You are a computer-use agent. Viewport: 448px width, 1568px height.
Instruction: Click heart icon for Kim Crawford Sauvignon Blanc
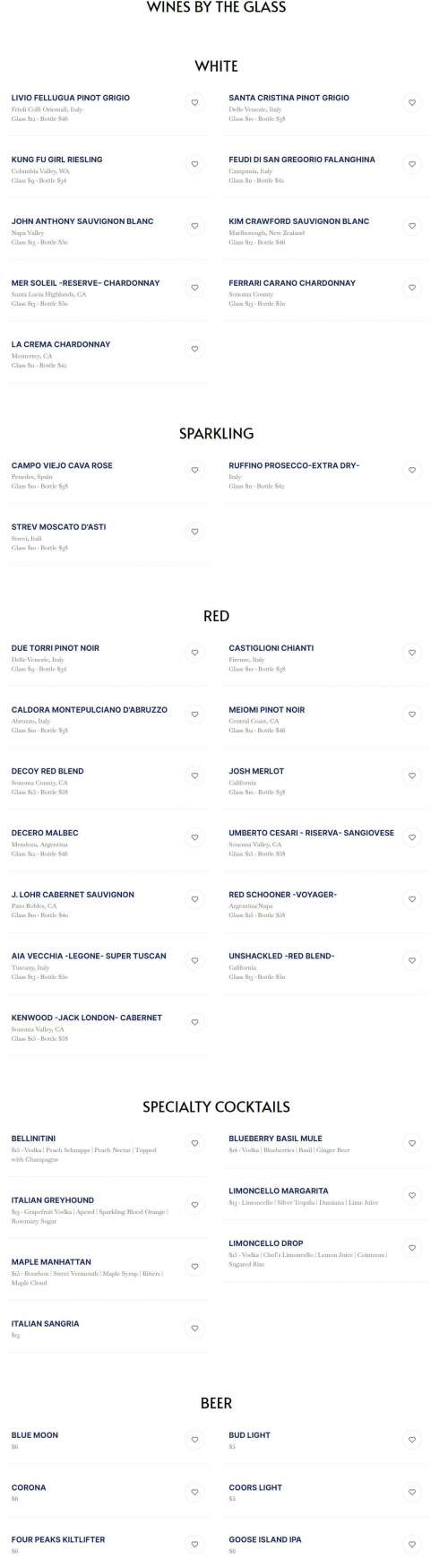click(412, 226)
